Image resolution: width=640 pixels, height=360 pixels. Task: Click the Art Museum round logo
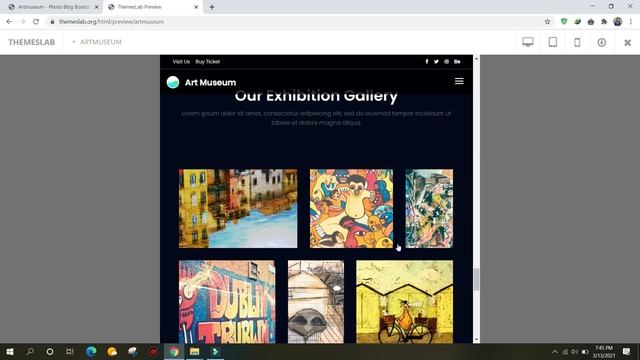tap(173, 82)
